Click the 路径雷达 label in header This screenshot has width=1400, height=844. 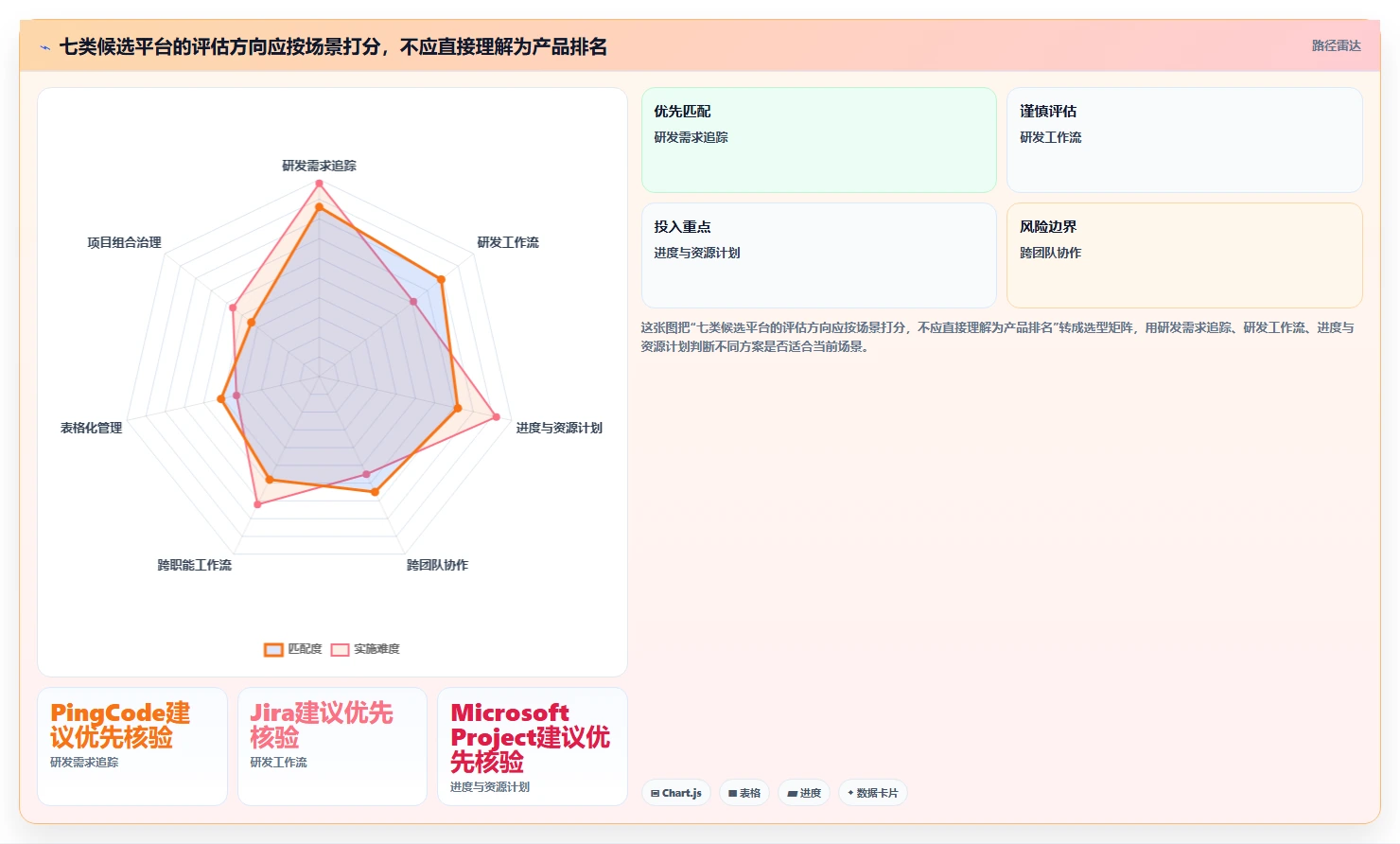1336,45
